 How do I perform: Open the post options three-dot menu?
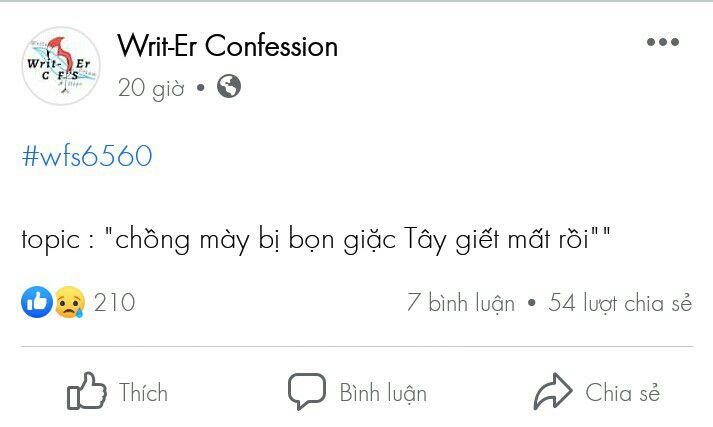(x=662, y=42)
